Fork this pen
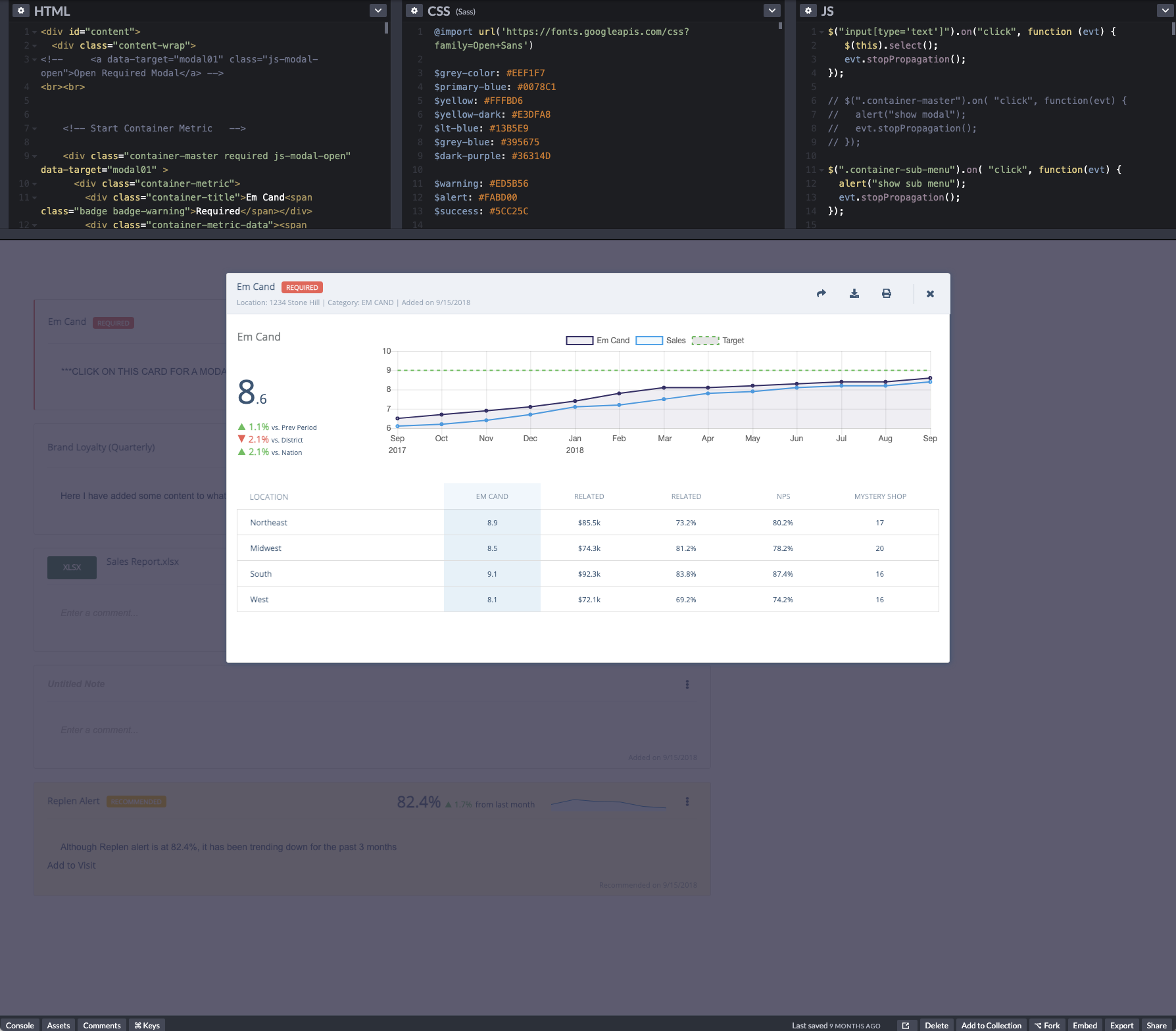 (1047, 1025)
